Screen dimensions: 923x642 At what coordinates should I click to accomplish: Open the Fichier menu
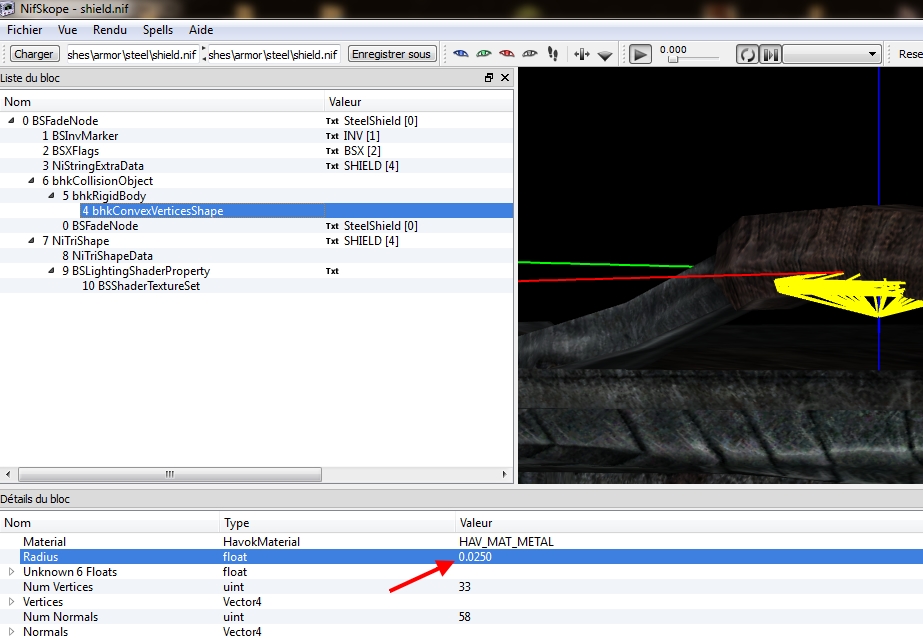coord(25,30)
